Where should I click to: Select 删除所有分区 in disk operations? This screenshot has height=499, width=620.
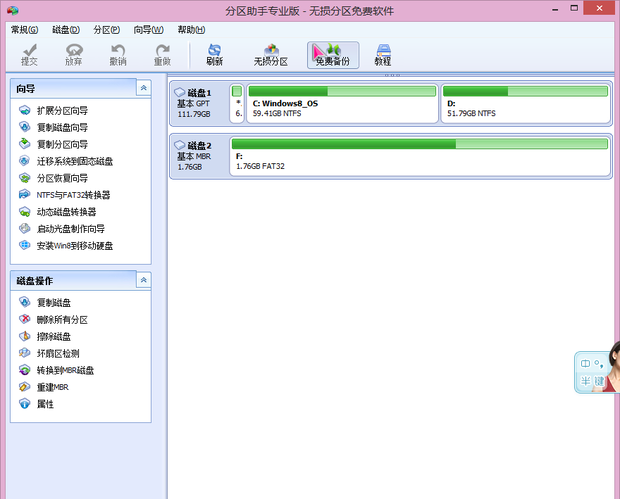pos(62,319)
